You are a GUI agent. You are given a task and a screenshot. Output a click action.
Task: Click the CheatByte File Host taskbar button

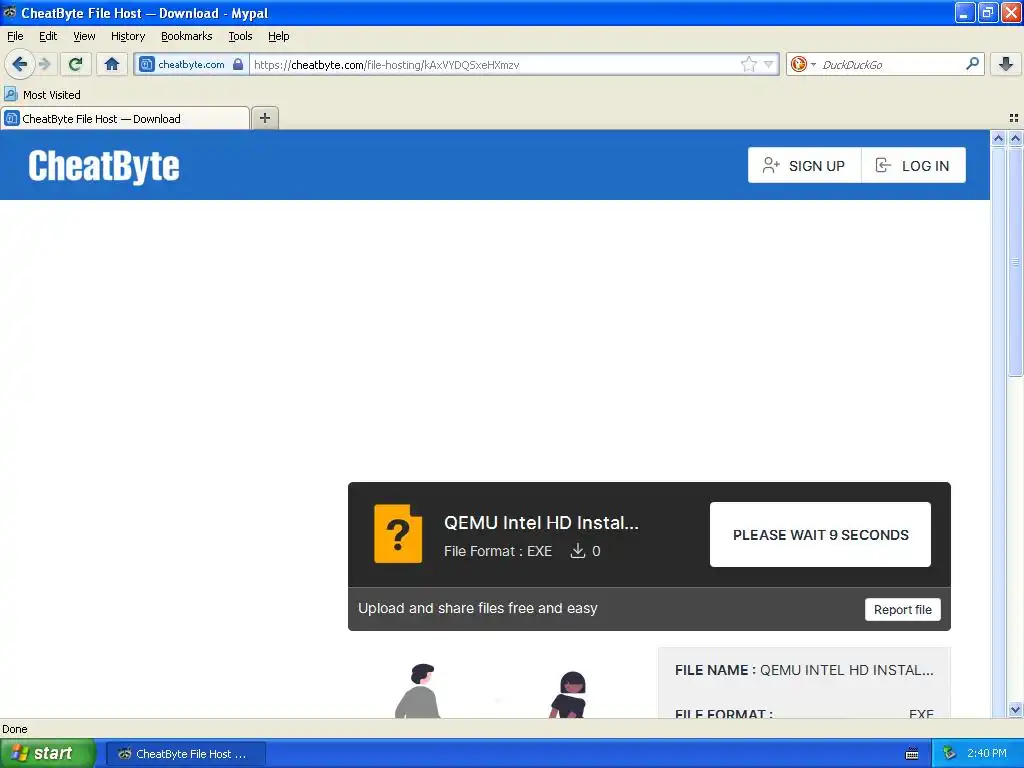coord(185,754)
